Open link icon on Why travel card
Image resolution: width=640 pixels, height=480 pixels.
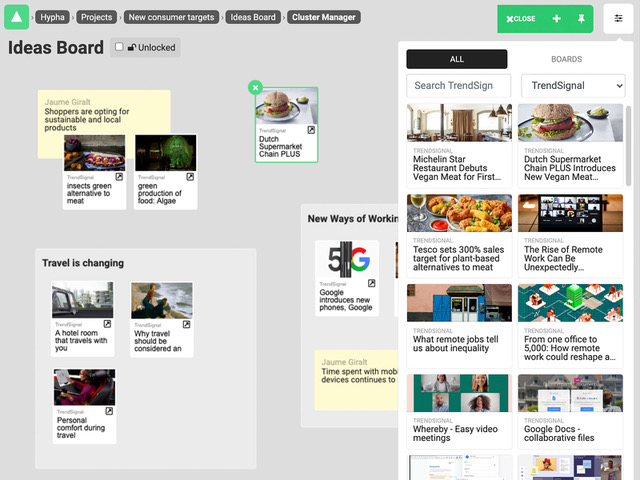click(187, 324)
